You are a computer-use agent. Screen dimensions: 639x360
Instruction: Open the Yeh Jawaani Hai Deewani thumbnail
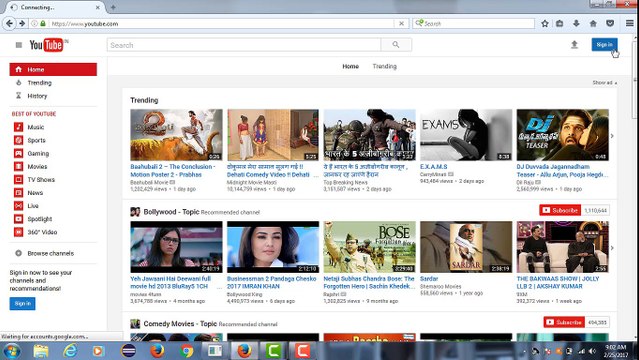[176, 247]
